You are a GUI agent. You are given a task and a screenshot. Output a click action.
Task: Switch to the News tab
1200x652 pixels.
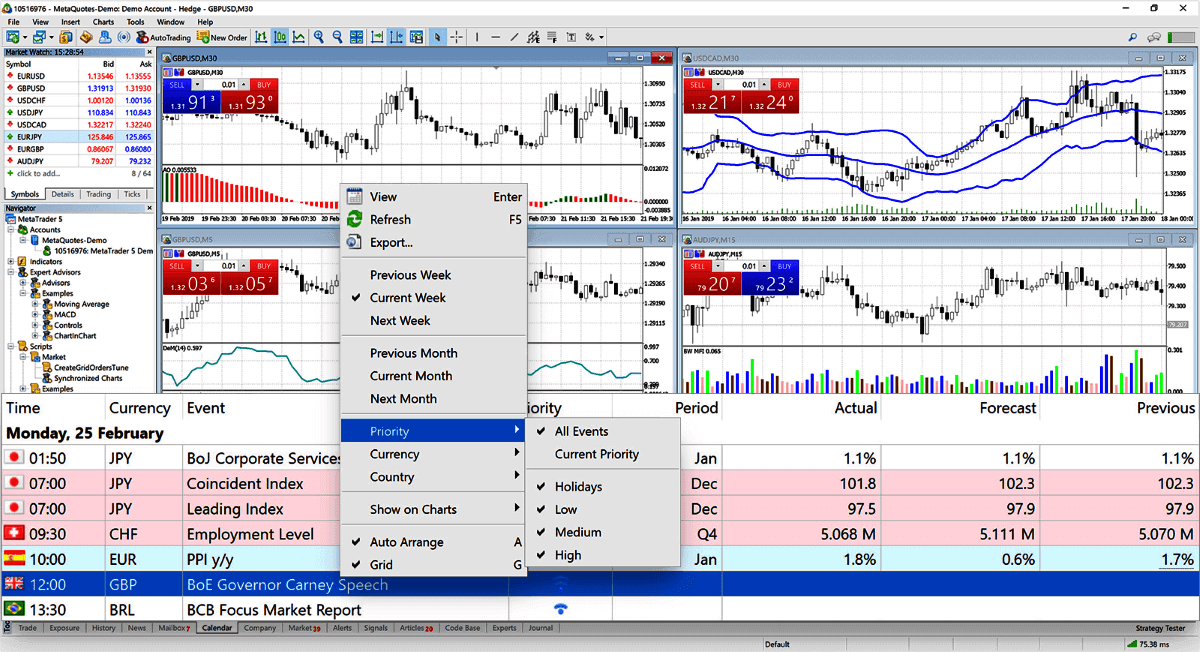coord(136,628)
